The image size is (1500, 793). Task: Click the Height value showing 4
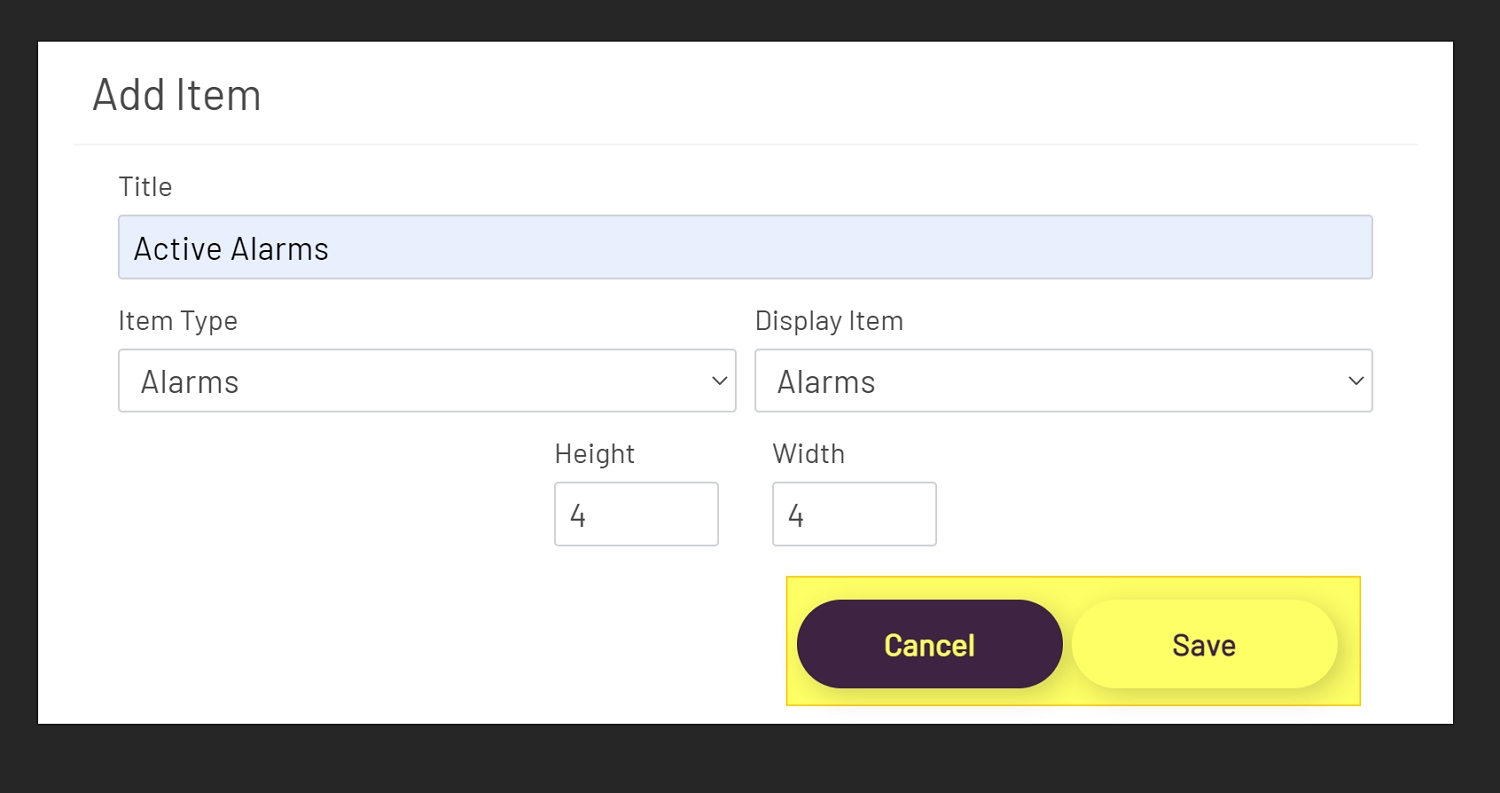[578, 514]
